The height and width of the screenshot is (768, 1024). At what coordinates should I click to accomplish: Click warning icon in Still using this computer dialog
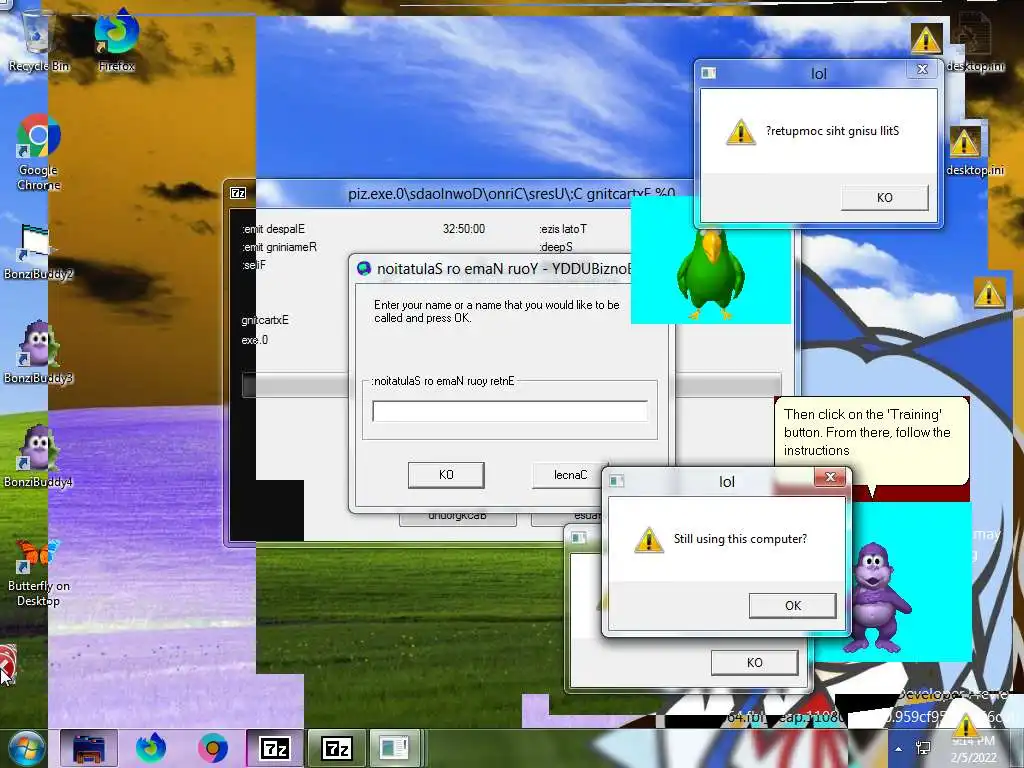648,540
